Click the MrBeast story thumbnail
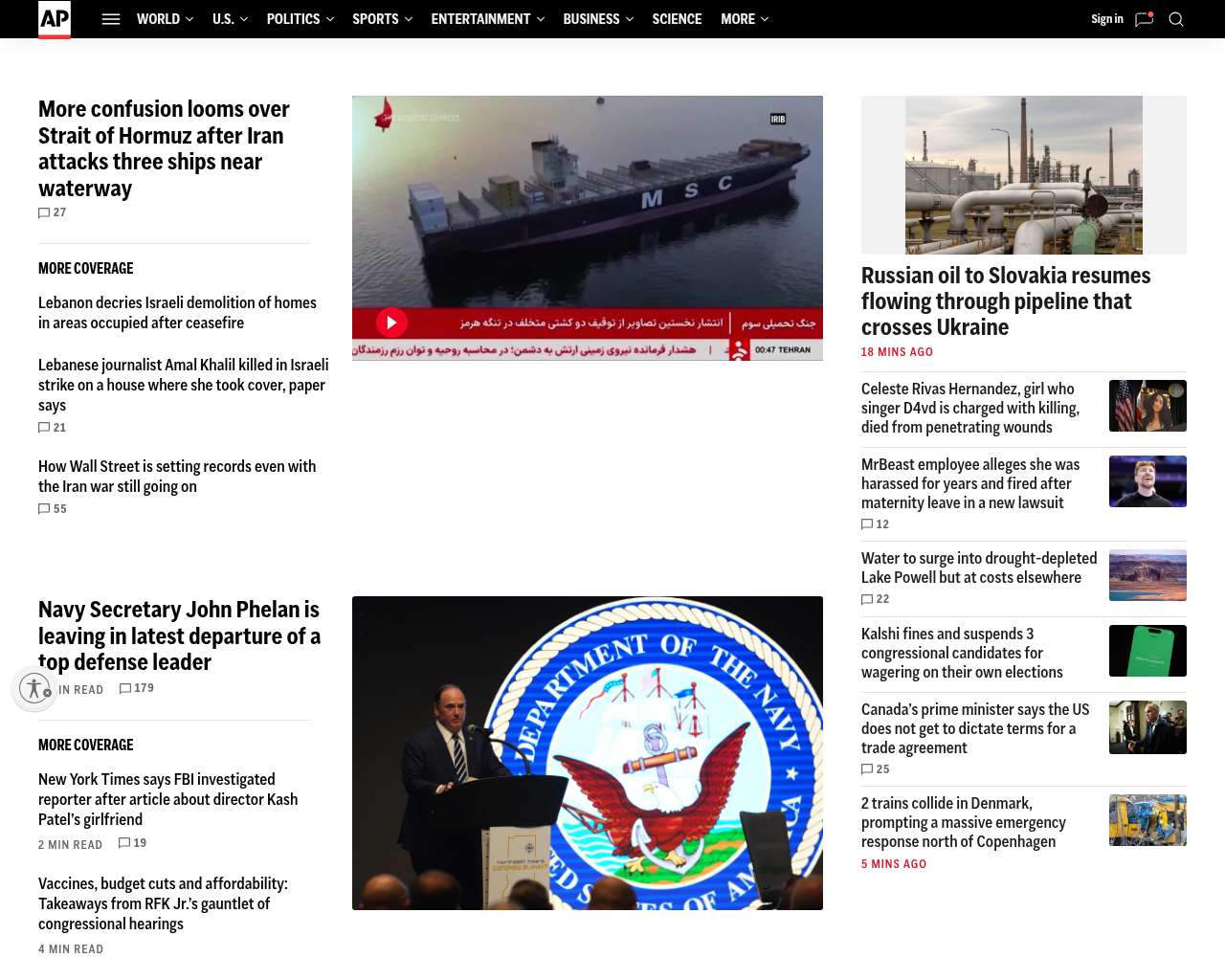The width and height of the screenshot is (1225, 980). [x=1147, y=481]
